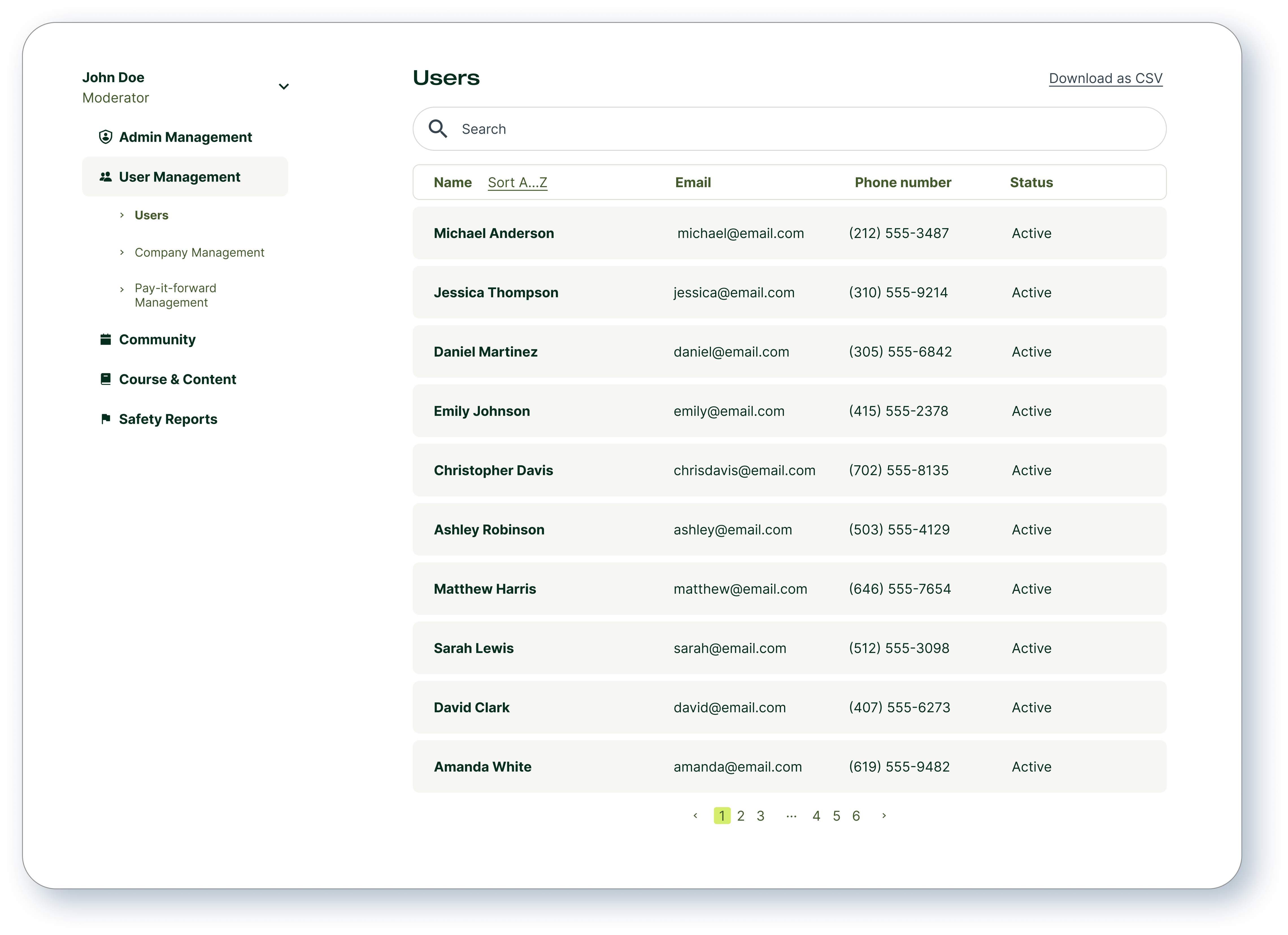
Task: Go to page 4
Action: (816, 816)
